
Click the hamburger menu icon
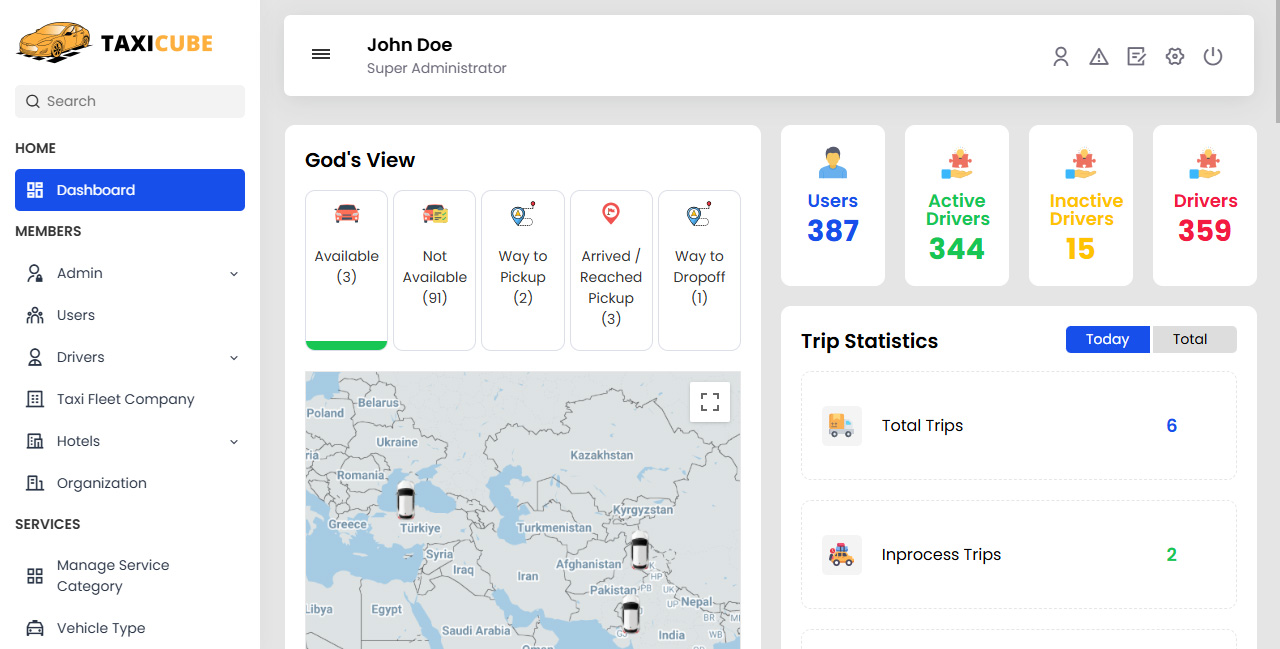tap(321, 55)
